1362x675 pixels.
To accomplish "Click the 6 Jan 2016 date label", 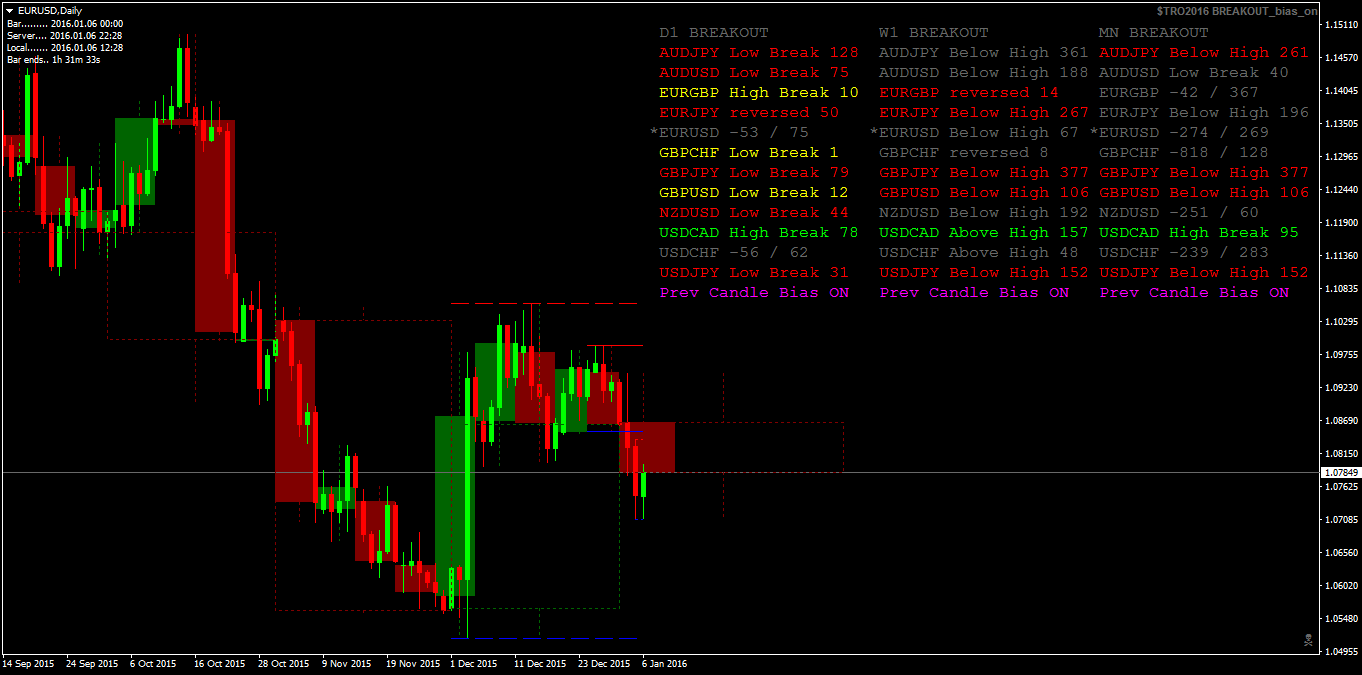I will click(664, 663).
